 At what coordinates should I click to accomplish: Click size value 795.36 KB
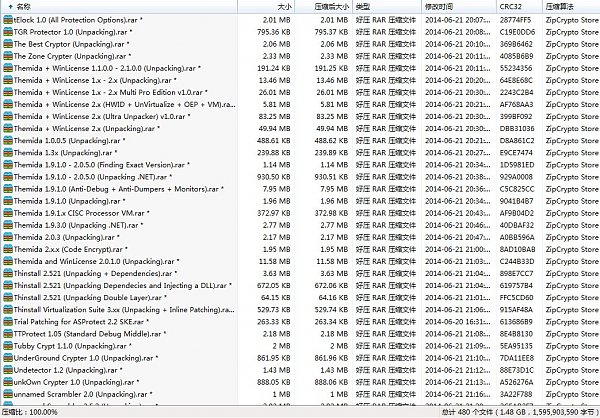tap(274, 32)
